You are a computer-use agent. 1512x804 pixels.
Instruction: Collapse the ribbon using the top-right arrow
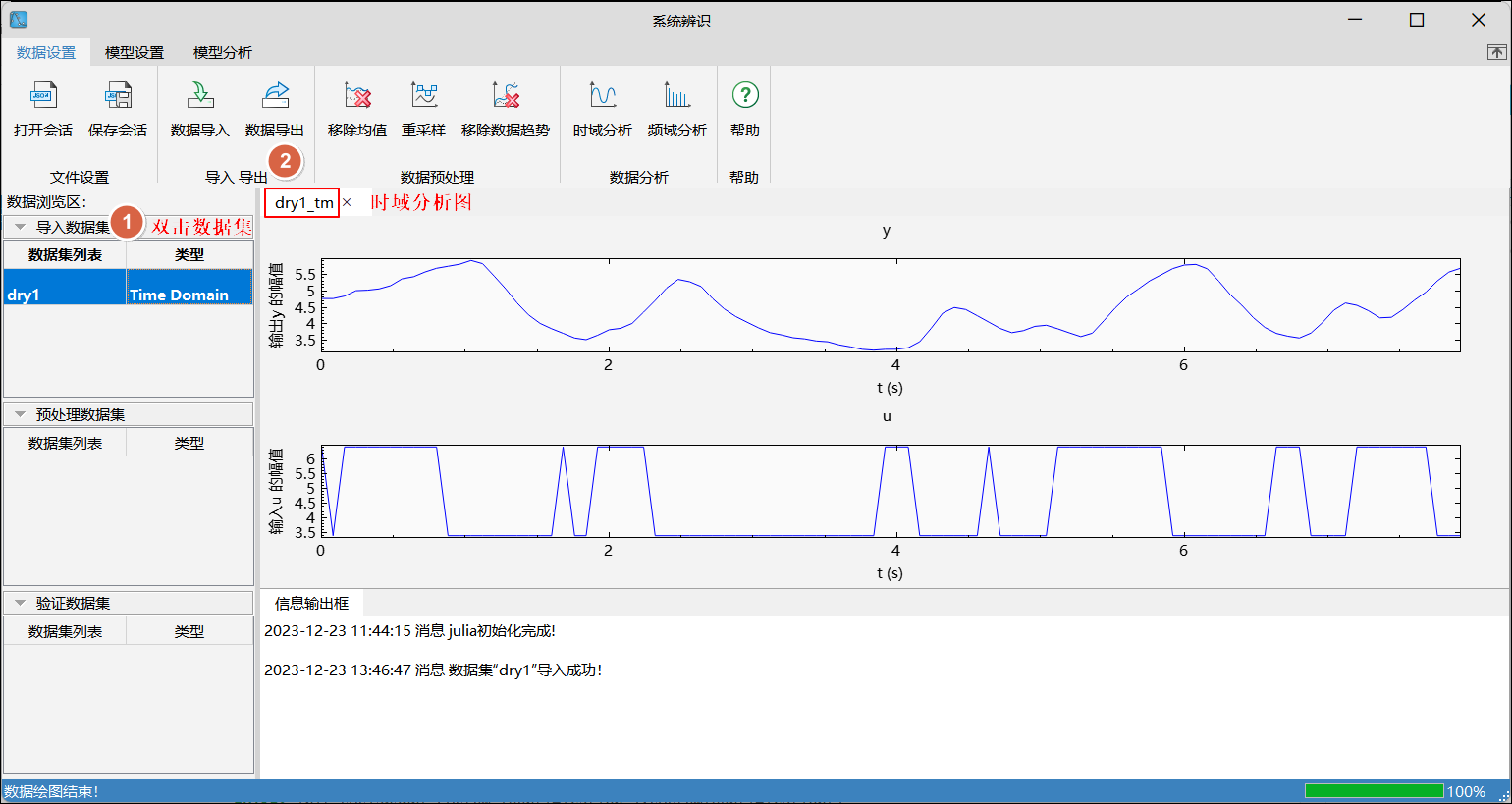1496,53
